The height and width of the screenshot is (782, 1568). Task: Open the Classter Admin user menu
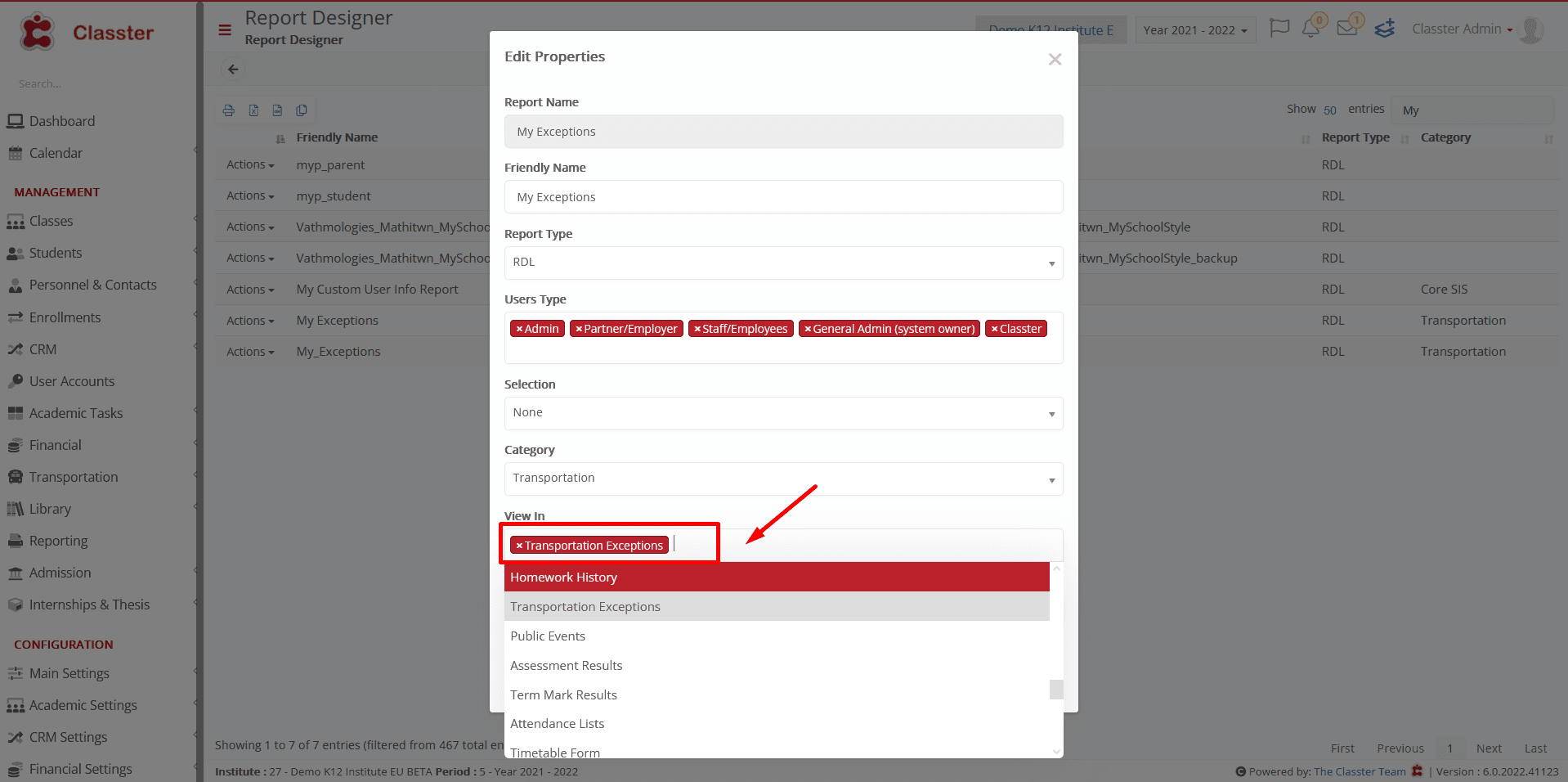pos(1462,29)
